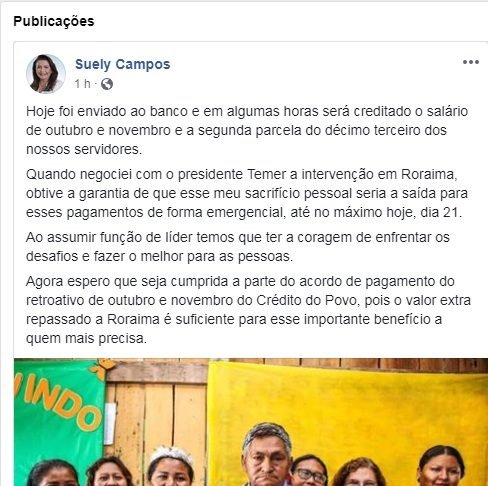Viewport: 488px width, 486px height.
Task: Open the Suely Campos profile name link
Action: tap(122, 64)
